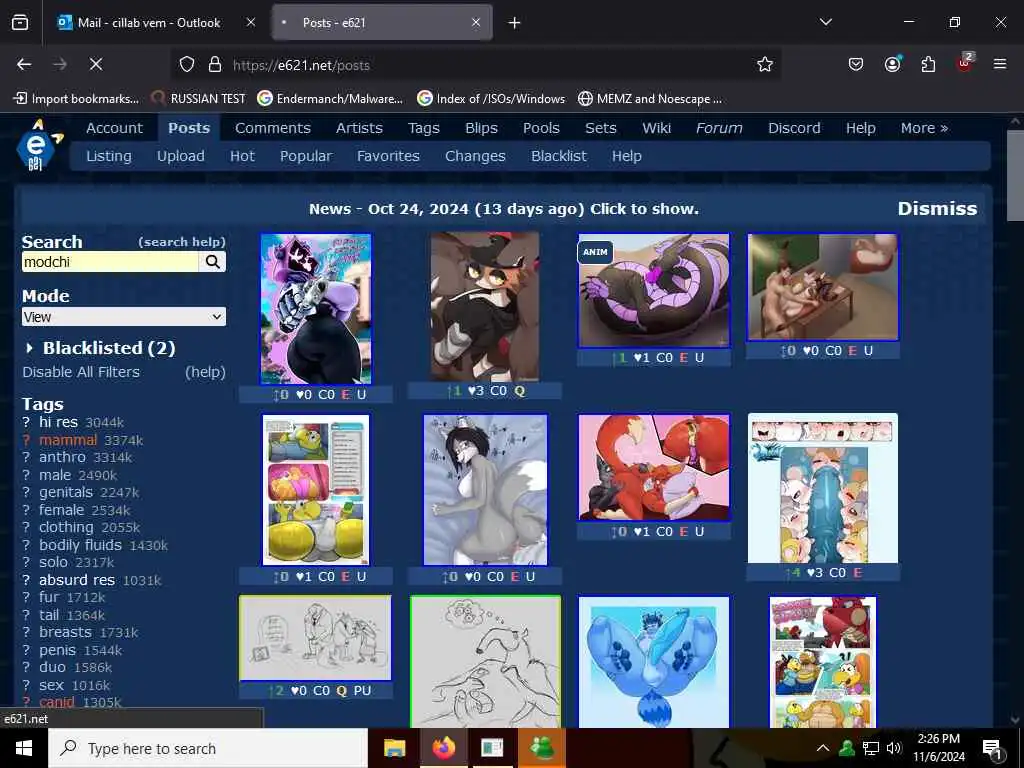Open the volume control tray icon

coord(894,748)
